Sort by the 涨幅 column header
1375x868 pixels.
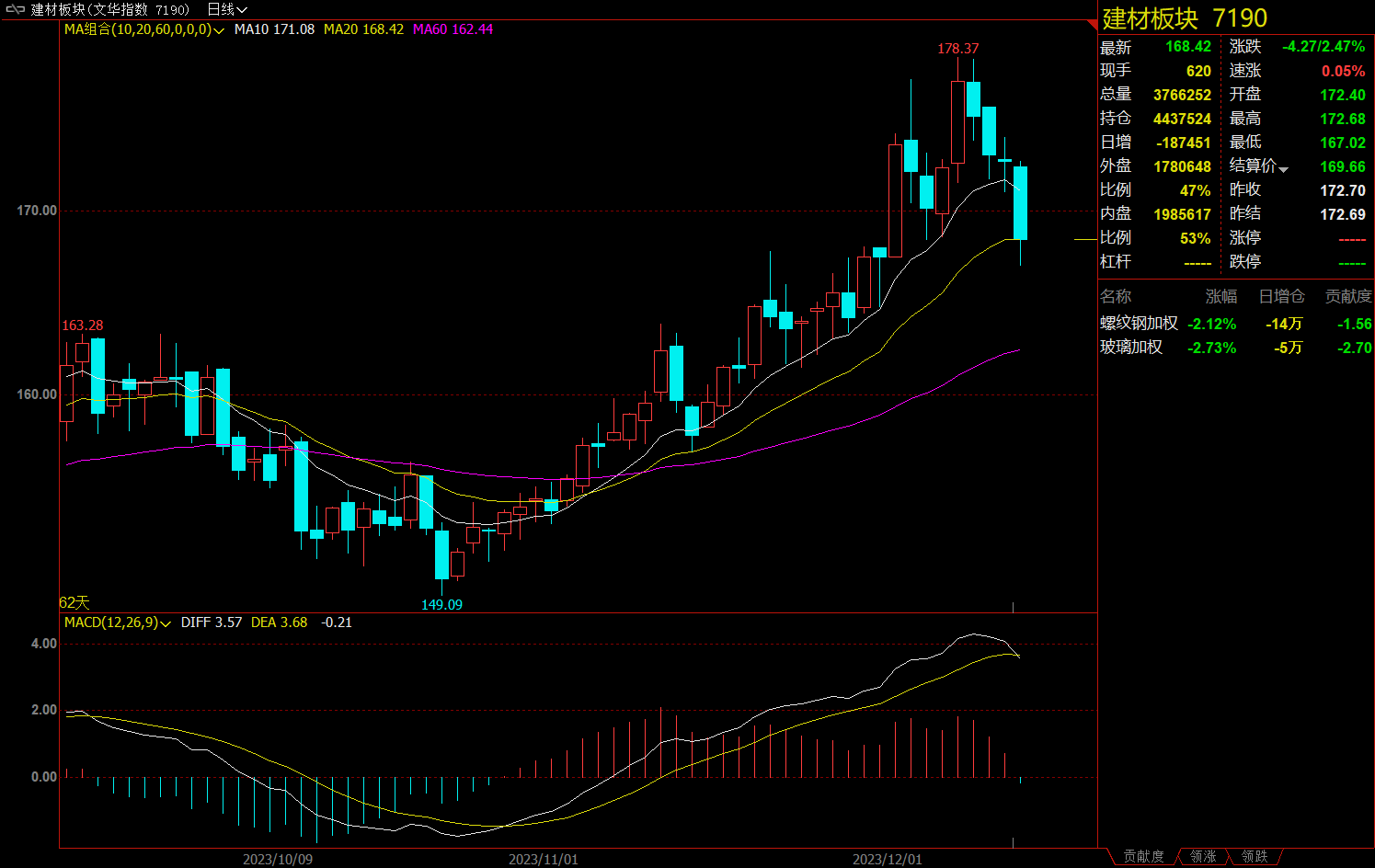tap(1221, 296)
